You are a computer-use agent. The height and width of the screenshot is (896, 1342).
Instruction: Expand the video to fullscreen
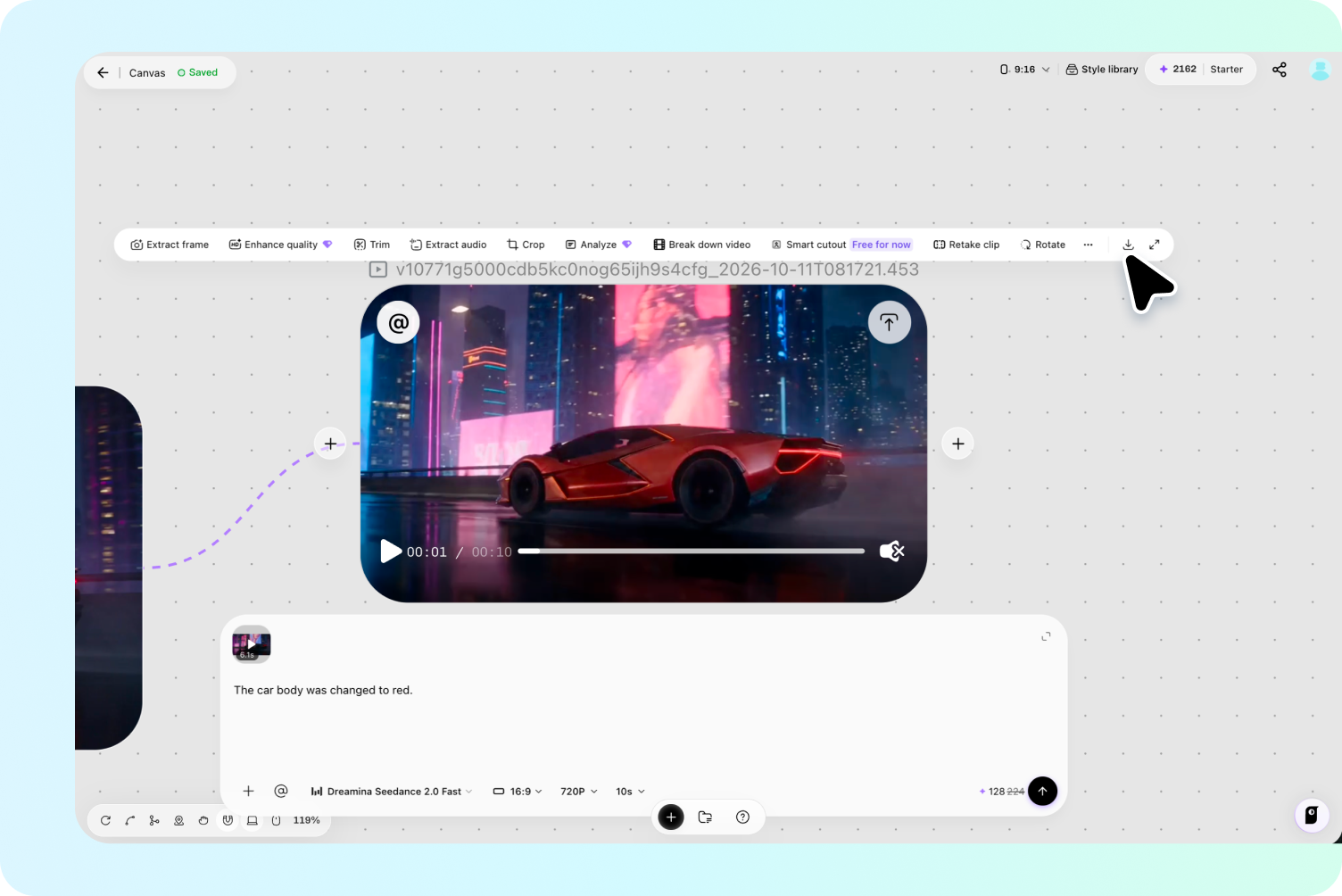[1154, 245]
